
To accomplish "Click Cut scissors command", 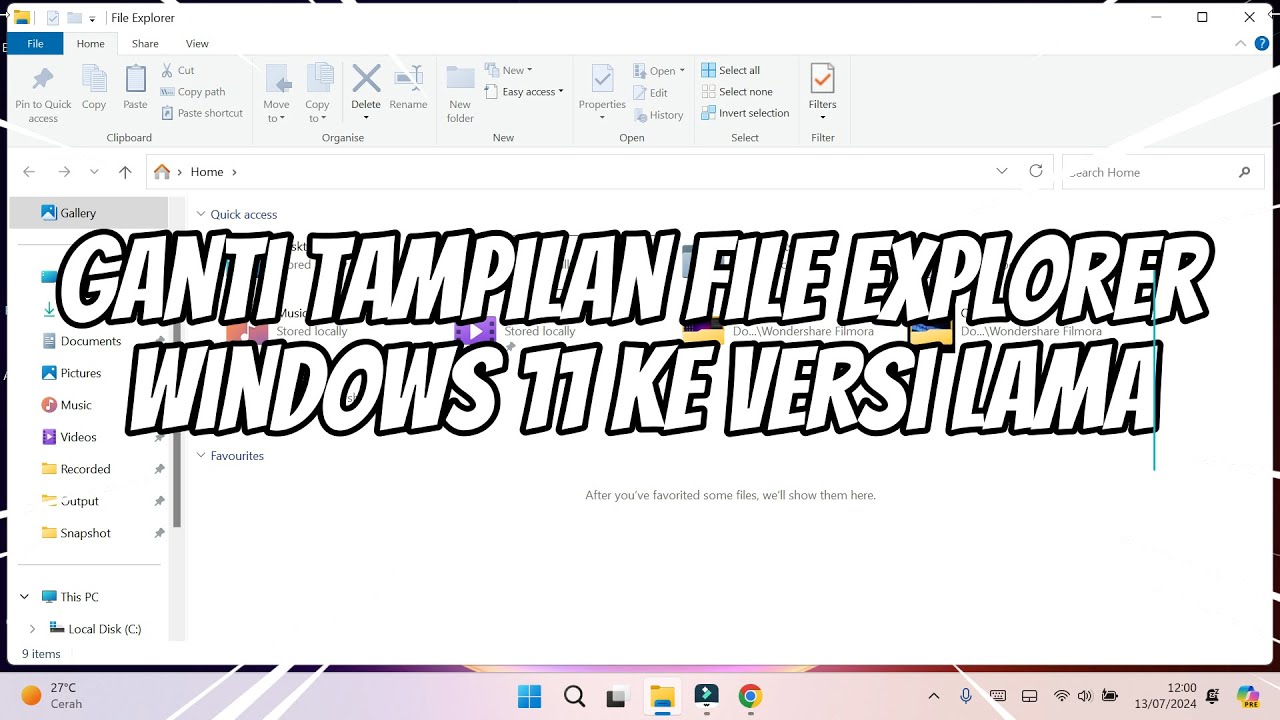I will pyautogui.click(x=178, y=70).
